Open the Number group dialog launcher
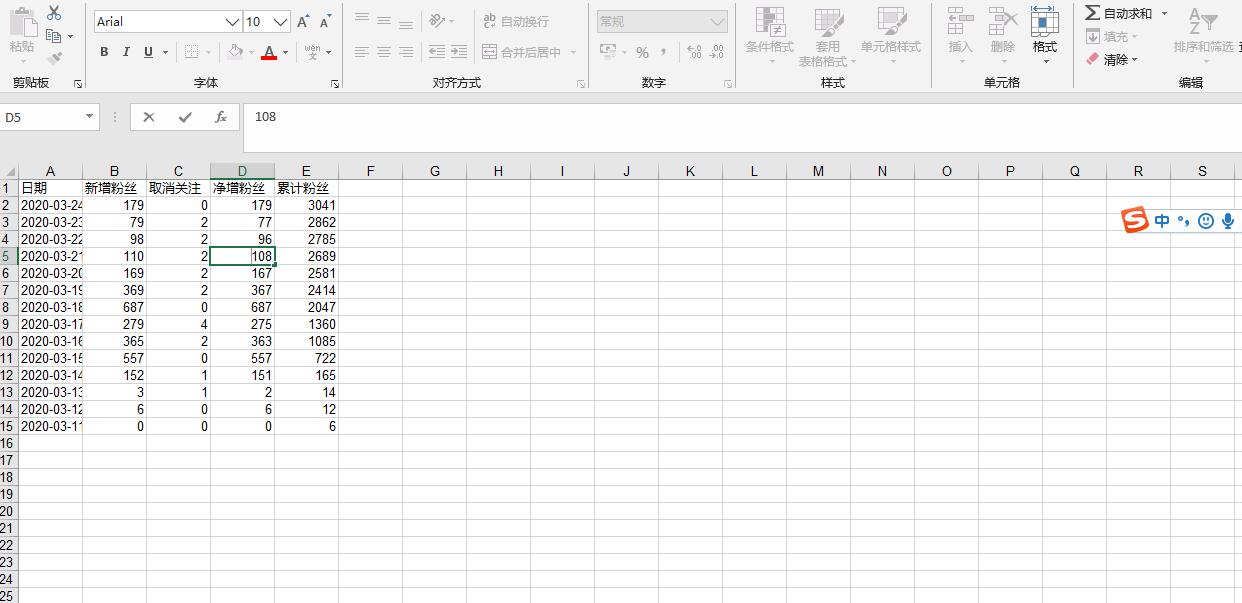The height and width of the screenshot is (603, 1242). tap(727, 84)
